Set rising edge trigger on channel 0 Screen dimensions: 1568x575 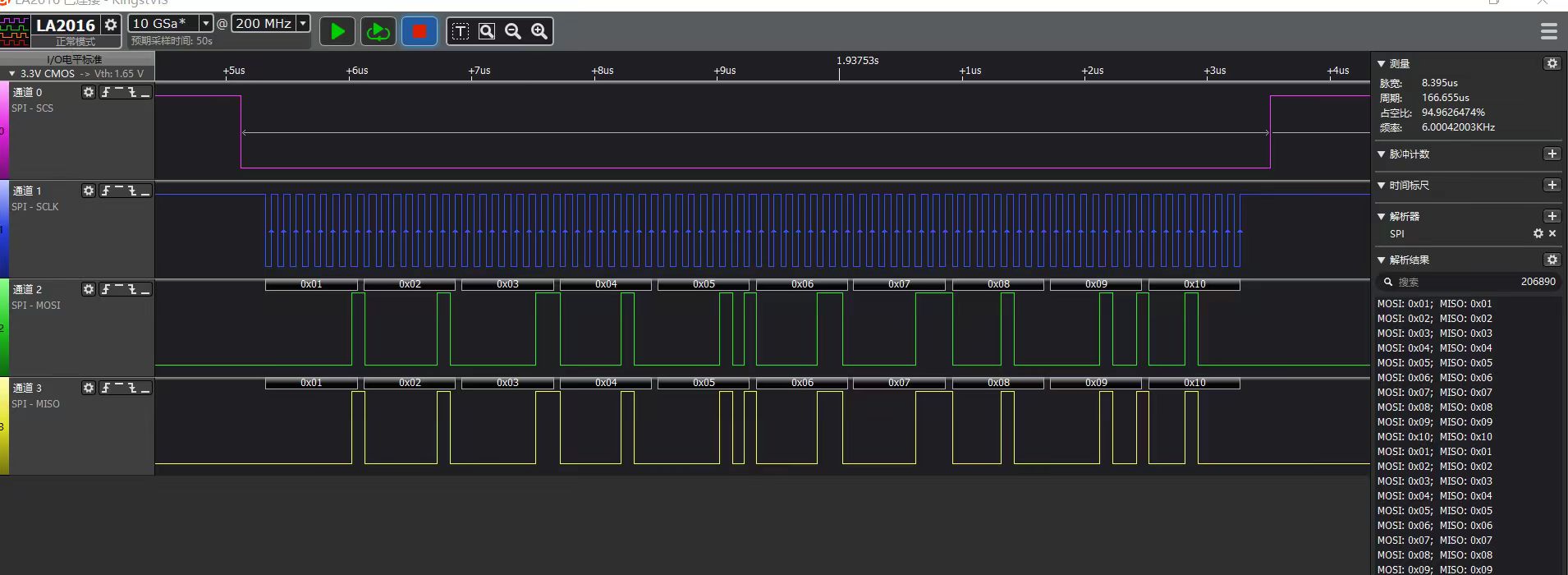pos(106,92)
